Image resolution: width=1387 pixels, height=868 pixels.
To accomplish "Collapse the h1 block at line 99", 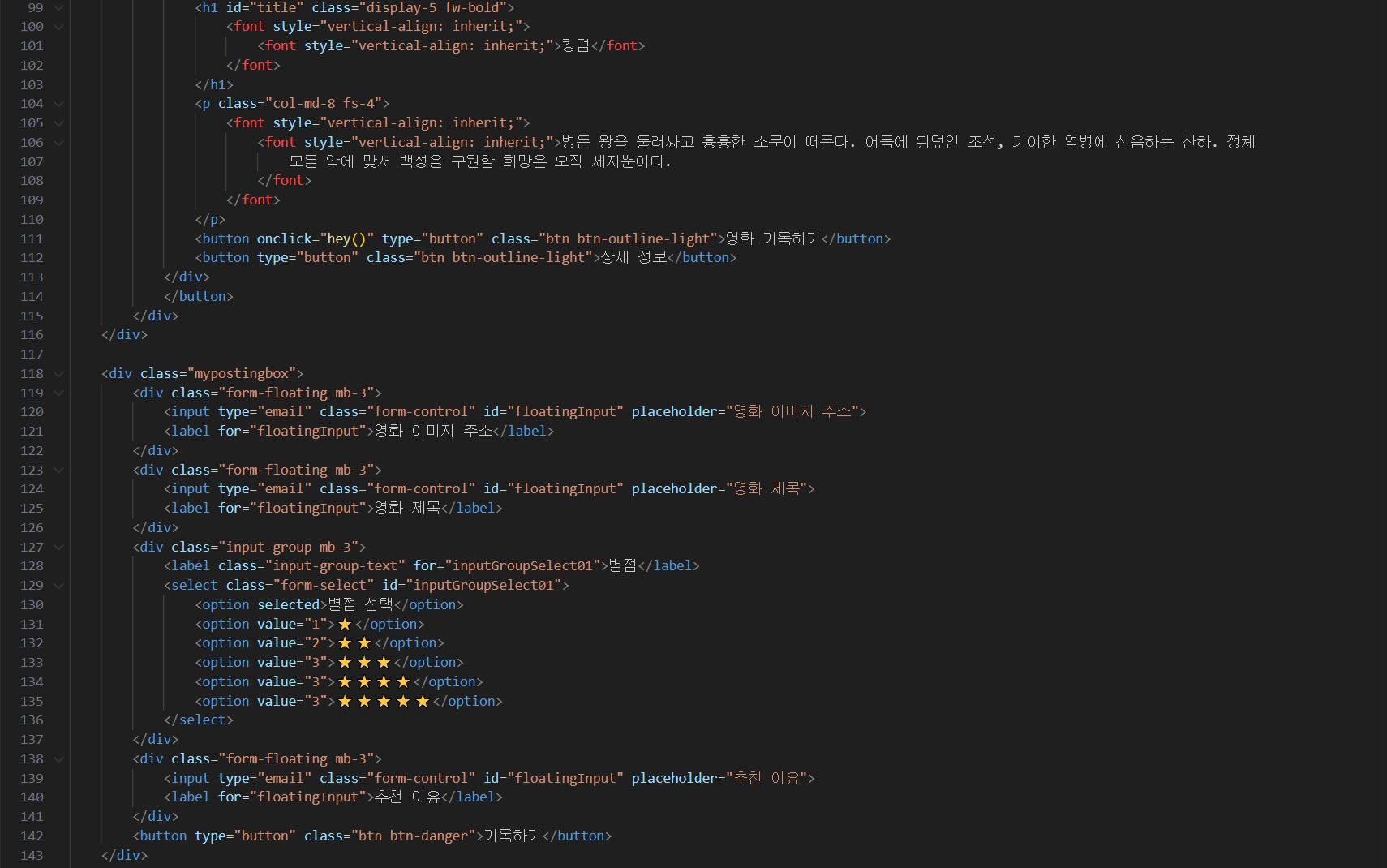I will [58, 7].
